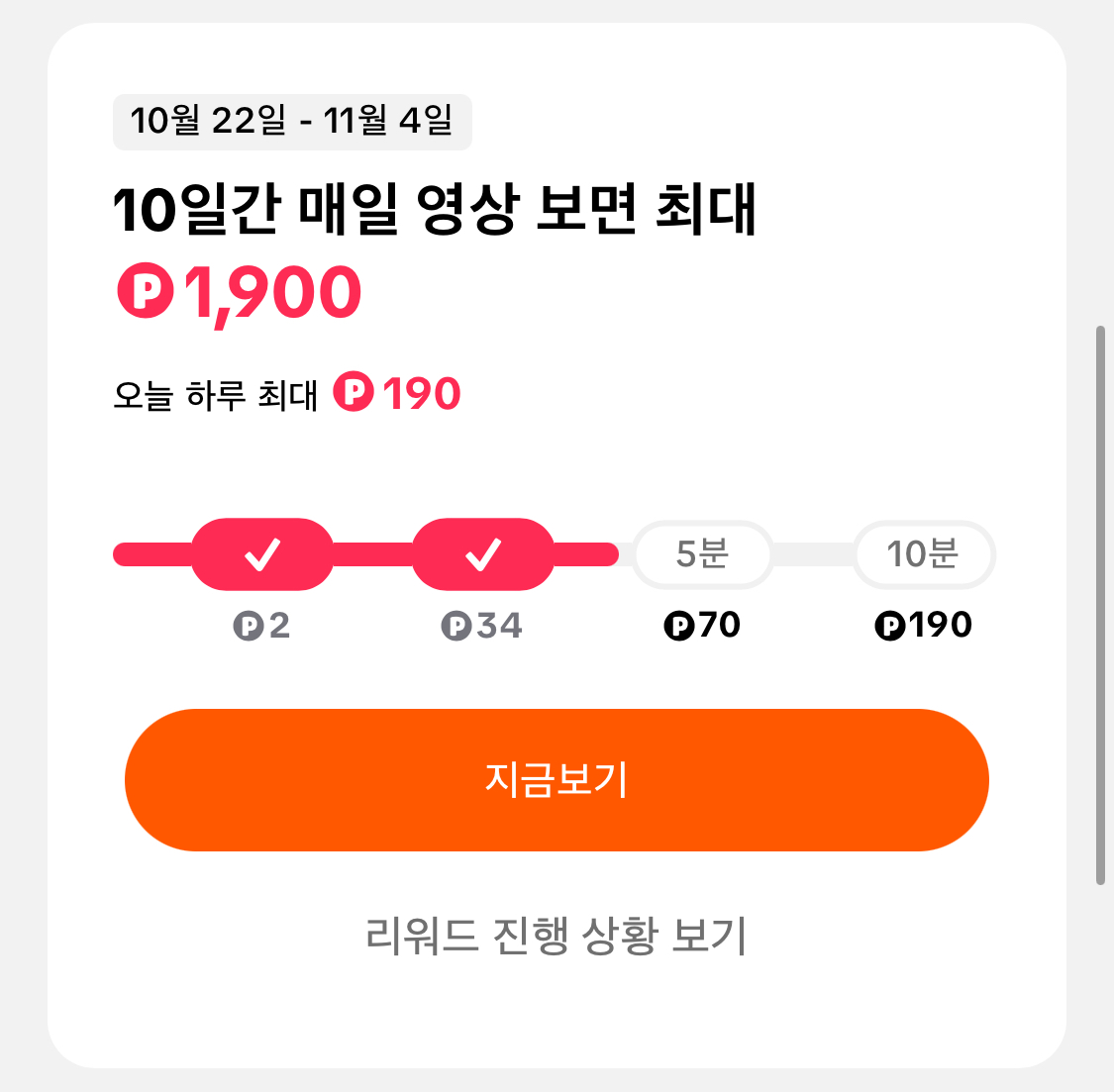Select the 5분 milestone badge
Image resolution: width=1114 pixels, height=1092 pixels.
tap(702, 555)
